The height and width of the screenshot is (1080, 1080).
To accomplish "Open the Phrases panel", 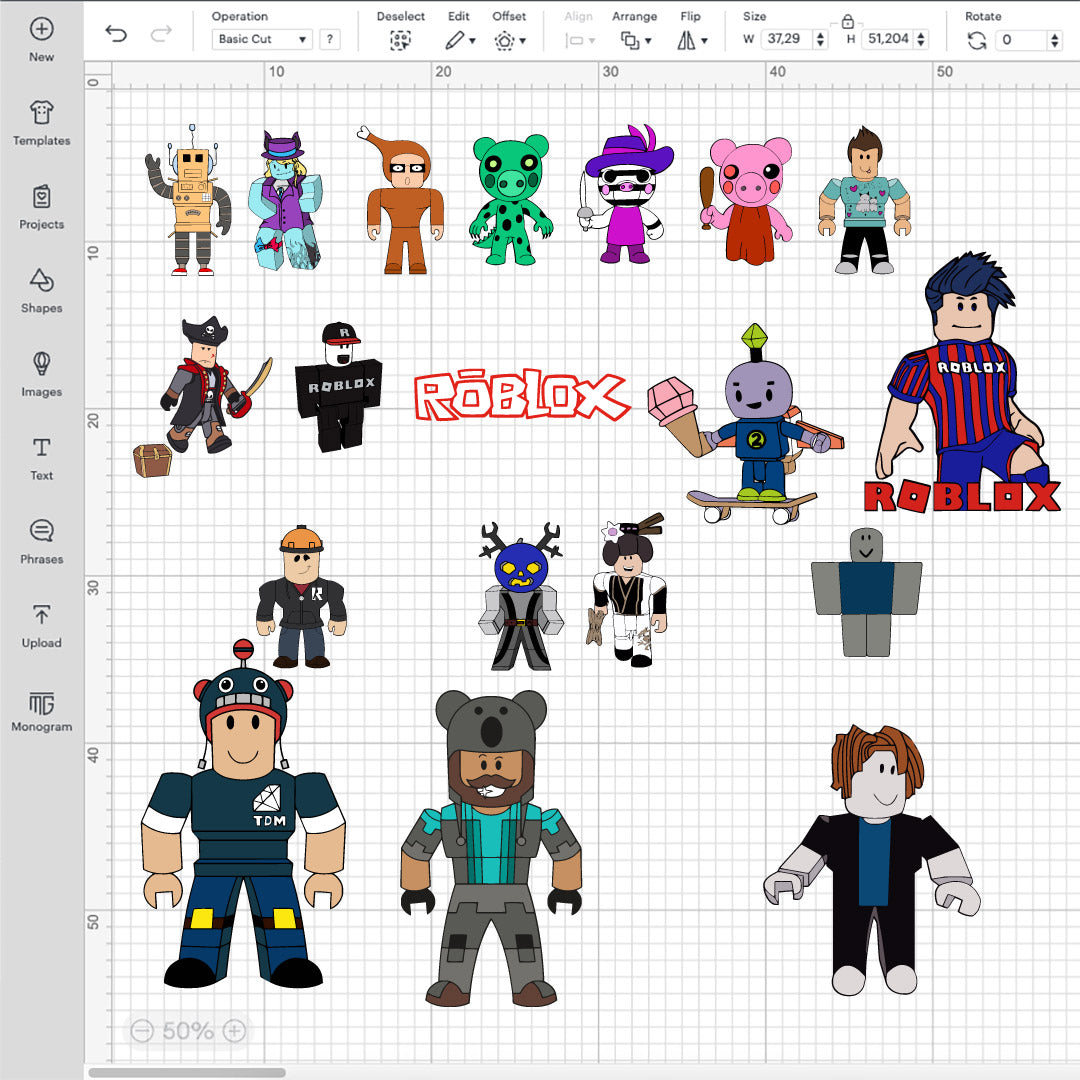I will (41, 541).
